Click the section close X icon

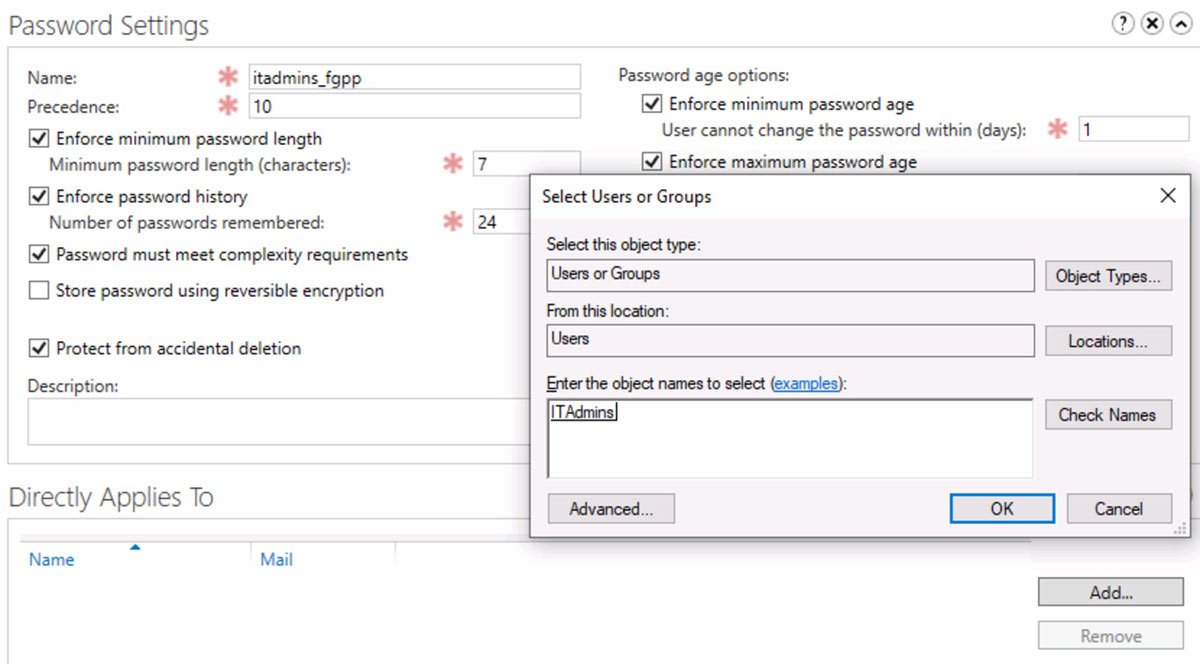tap(1151, 25)
